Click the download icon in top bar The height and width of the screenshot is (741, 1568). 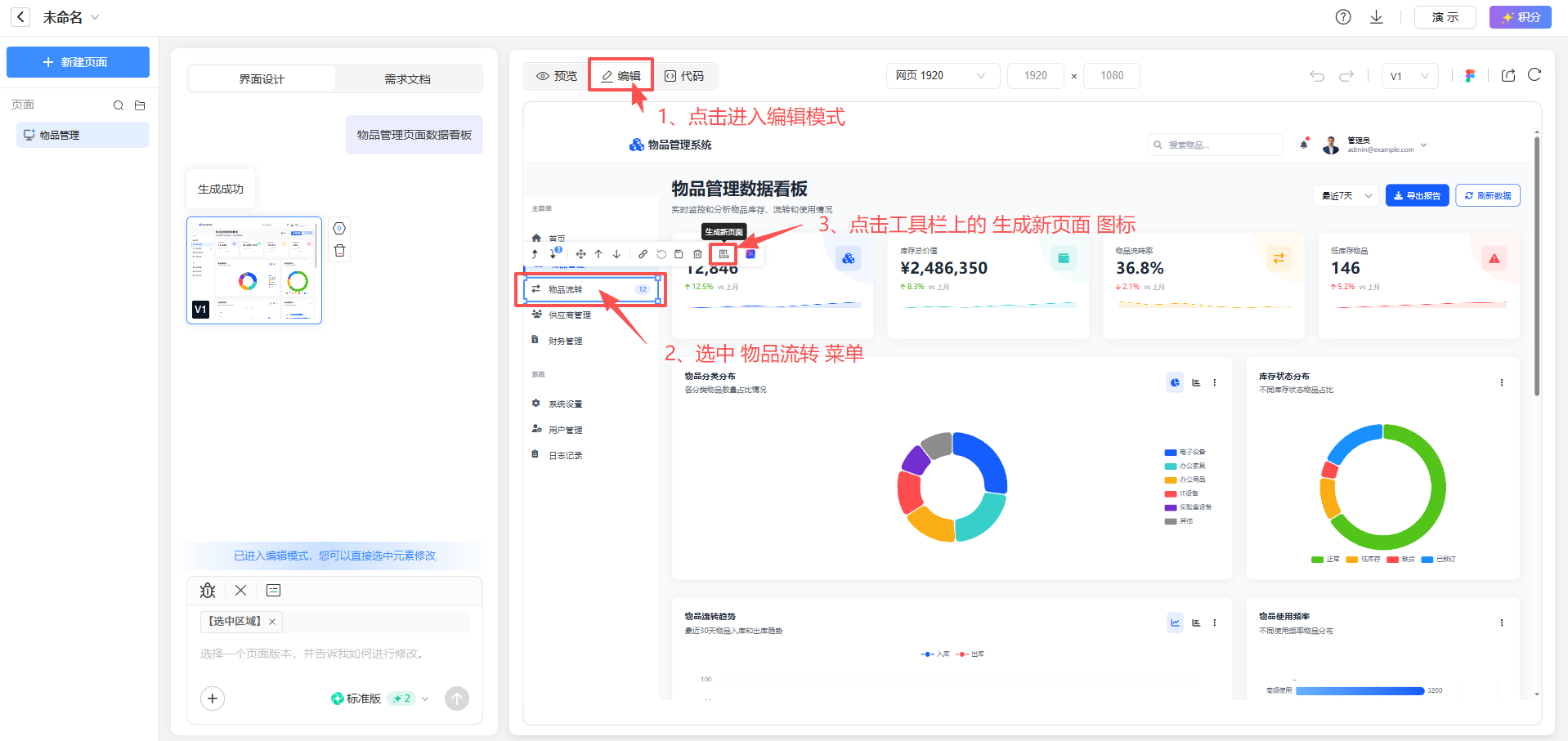(1377, 17)
